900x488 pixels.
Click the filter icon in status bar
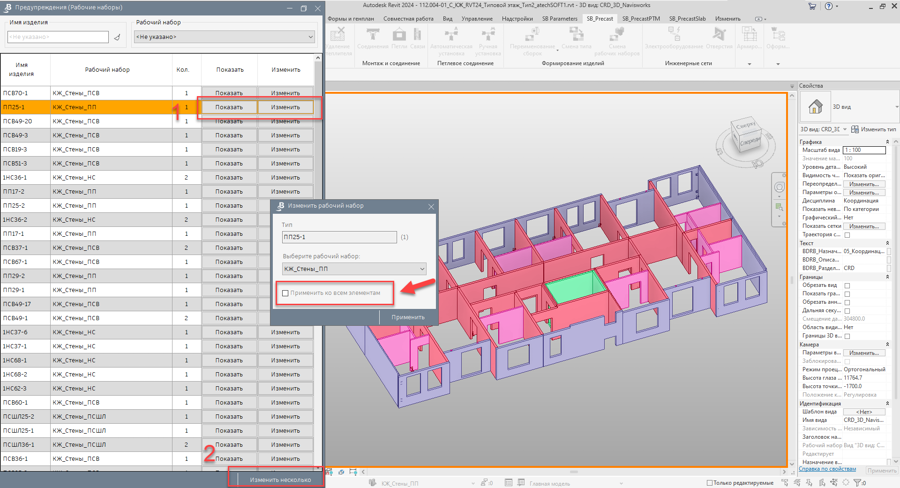click(858, 483)
